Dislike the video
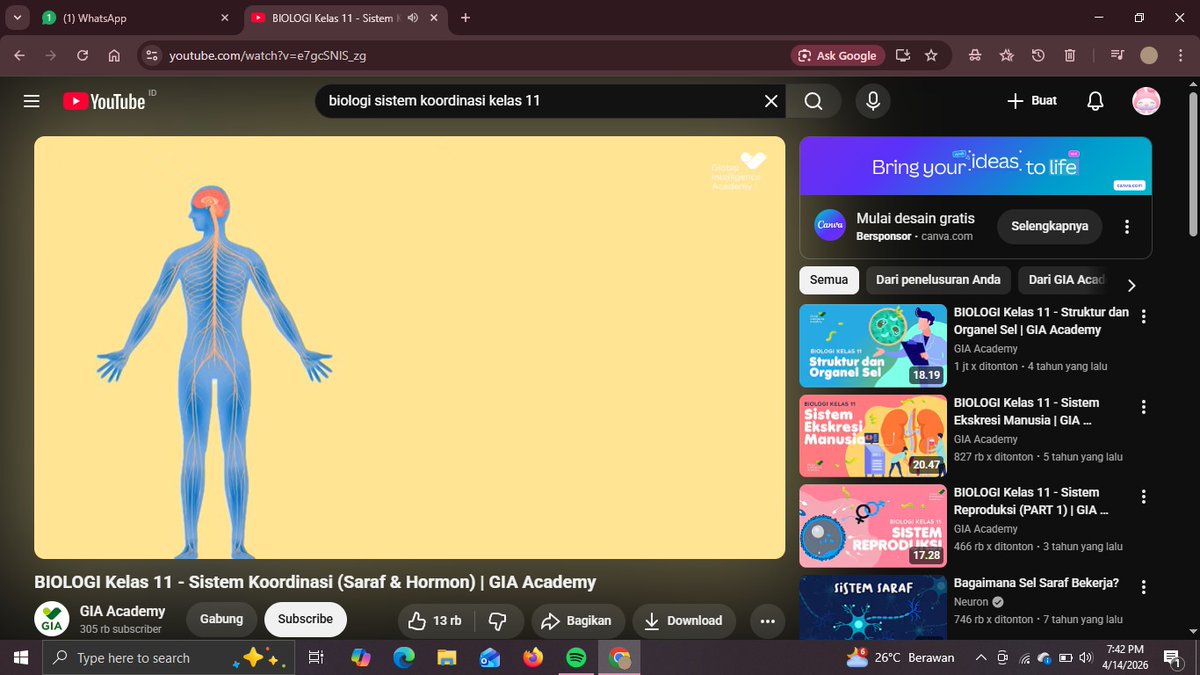 [497, 621]
